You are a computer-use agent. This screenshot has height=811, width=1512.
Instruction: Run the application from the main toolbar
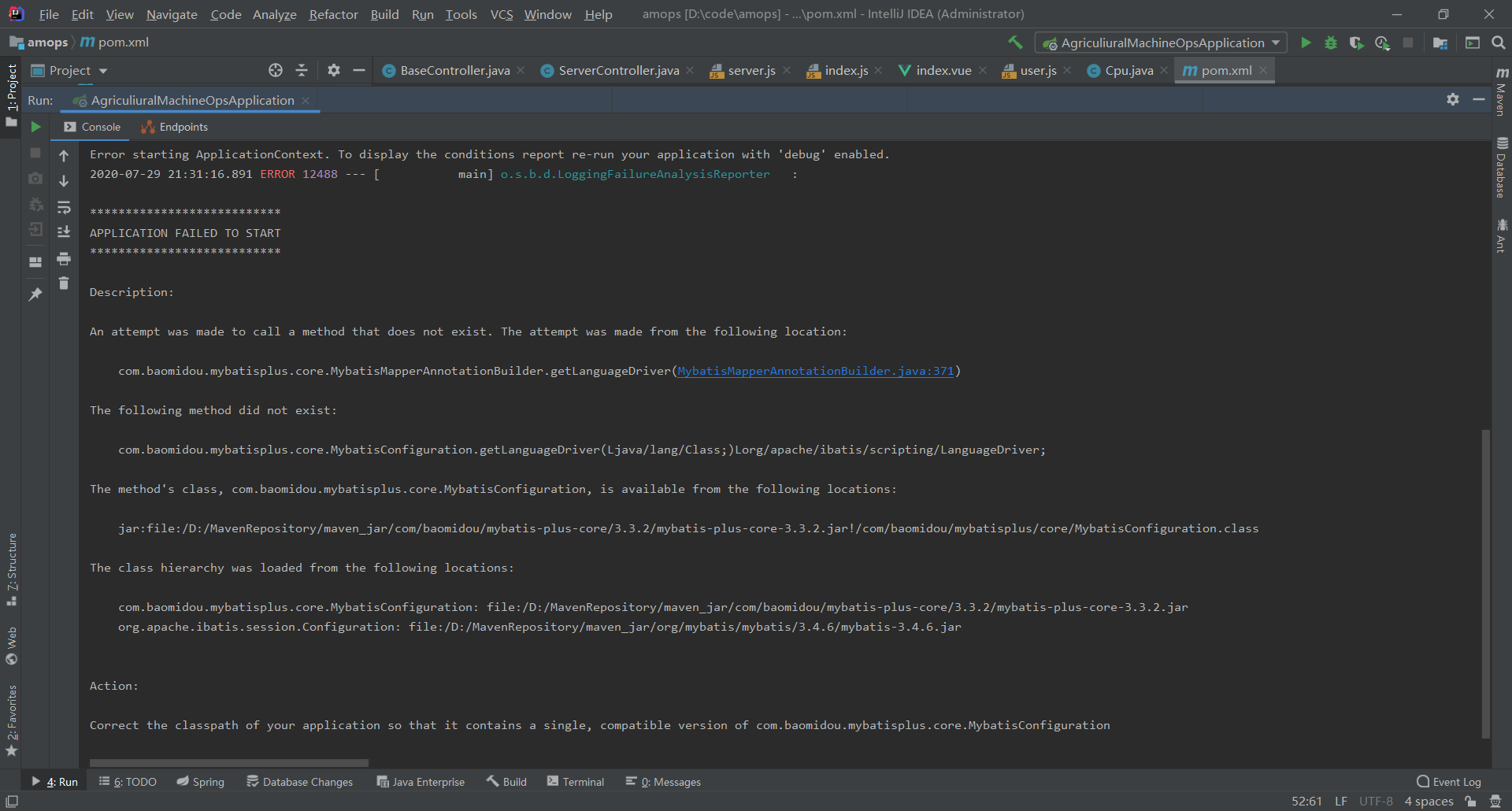(1306, 43)
